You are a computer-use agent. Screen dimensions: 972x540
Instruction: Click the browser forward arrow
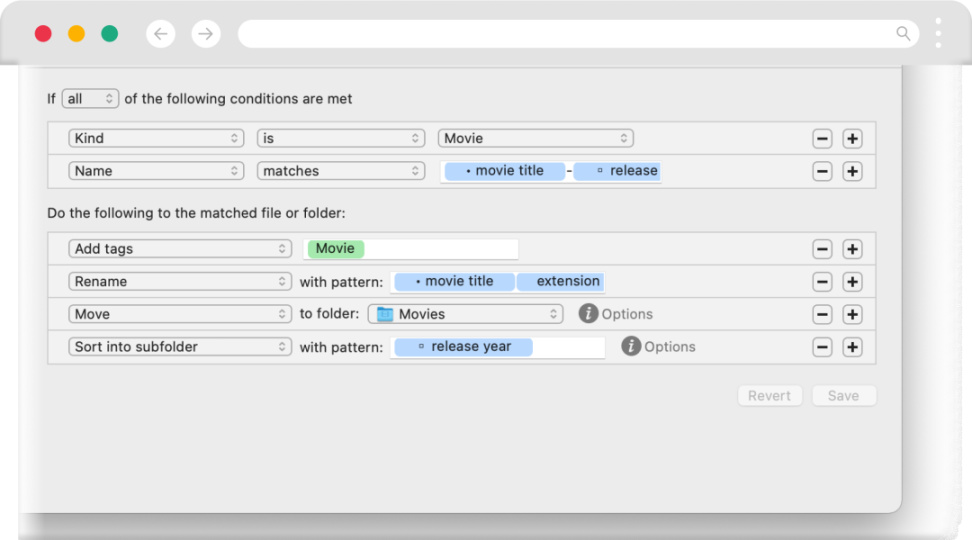tap(205, 34)
